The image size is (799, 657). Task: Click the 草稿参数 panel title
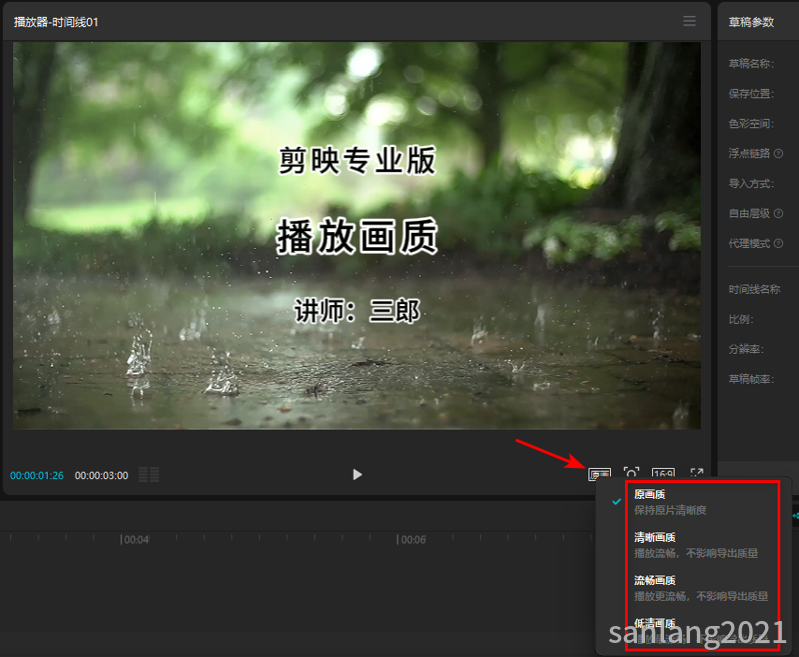click(751, 22)
